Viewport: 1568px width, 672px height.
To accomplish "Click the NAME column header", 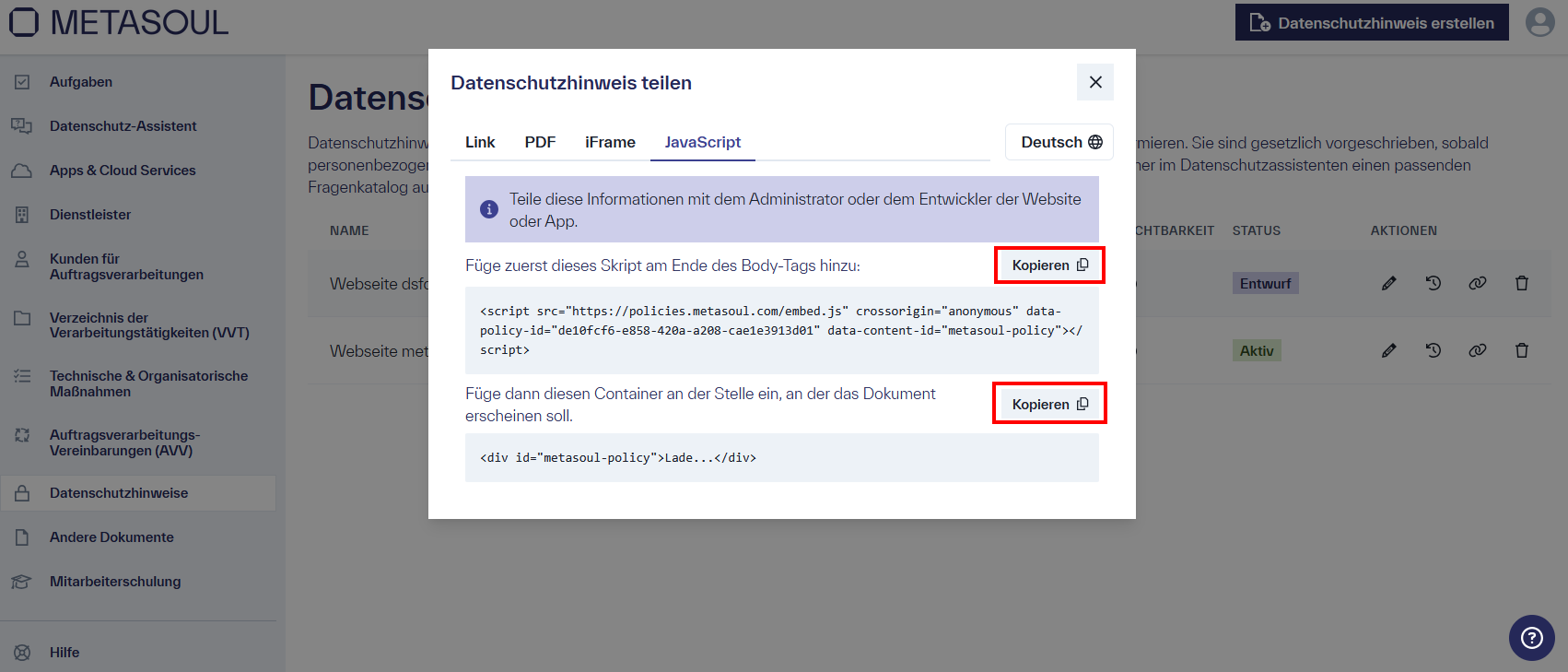I will [349, 230].
